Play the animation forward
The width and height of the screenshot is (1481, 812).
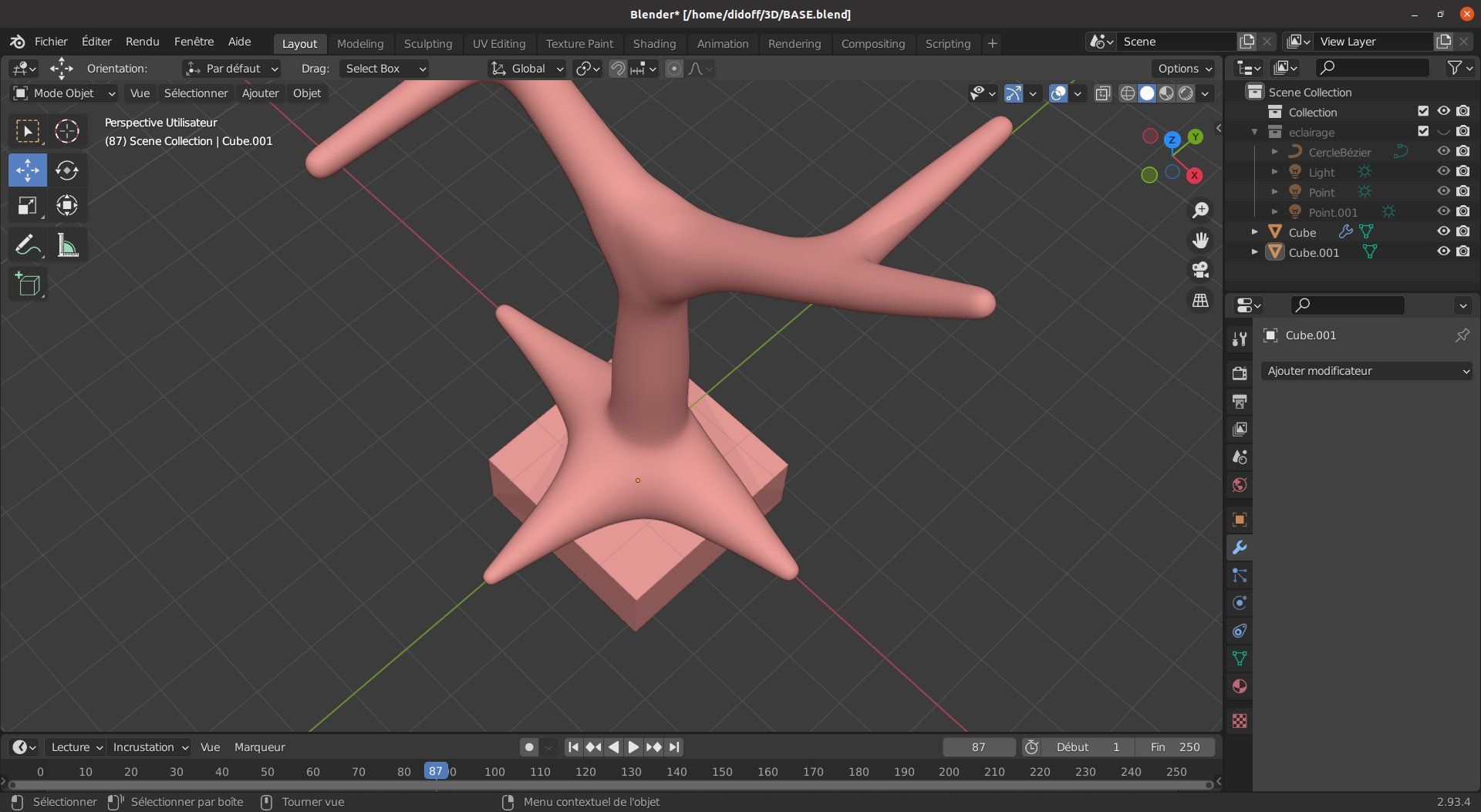(633, 747)
